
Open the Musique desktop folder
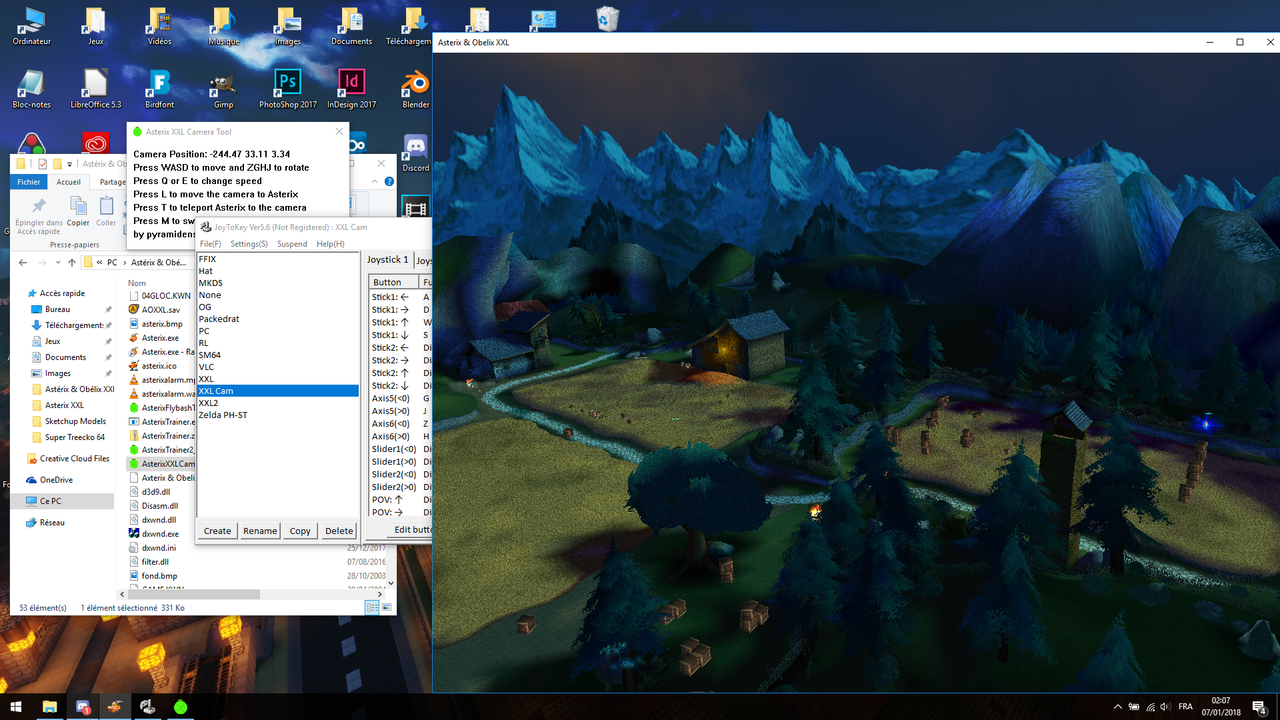point(223,27)
